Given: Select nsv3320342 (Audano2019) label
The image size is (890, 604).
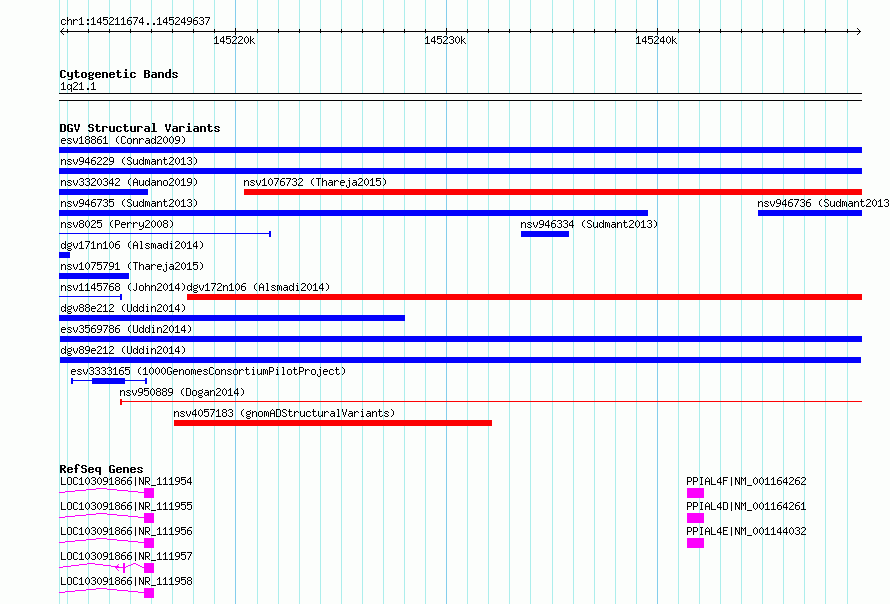Looking at the screenshot, I should click(129, 182).
